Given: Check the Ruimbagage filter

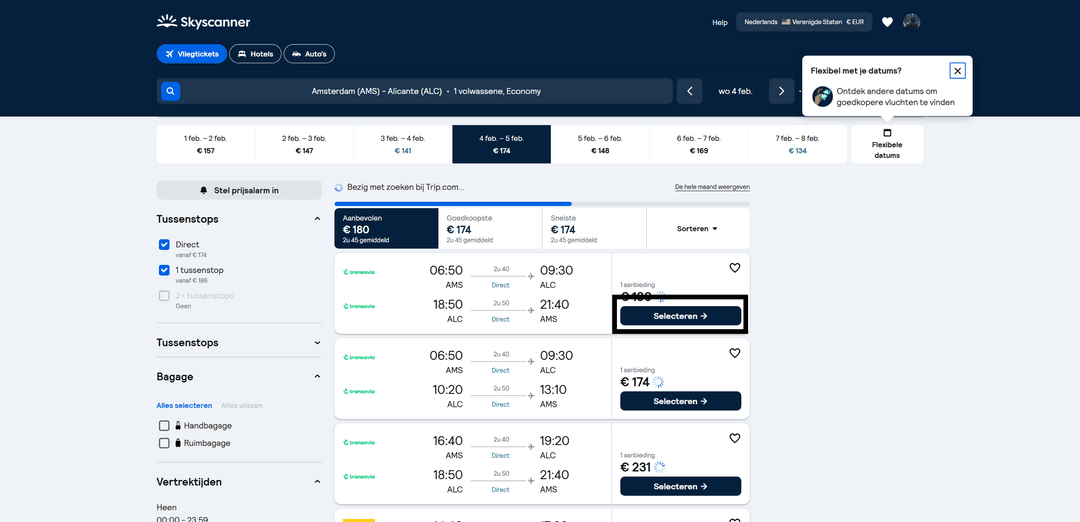Looking at the screenshot, I should coord(164,443).
